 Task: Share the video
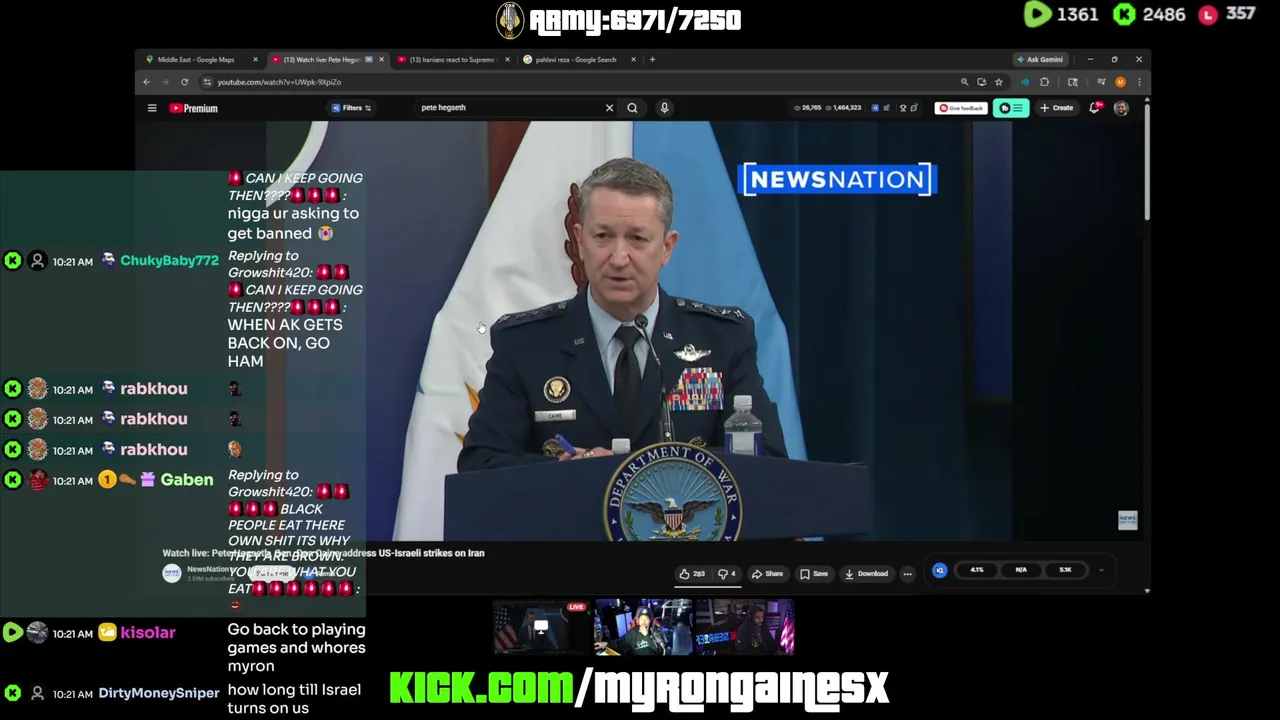click(767, 574)
